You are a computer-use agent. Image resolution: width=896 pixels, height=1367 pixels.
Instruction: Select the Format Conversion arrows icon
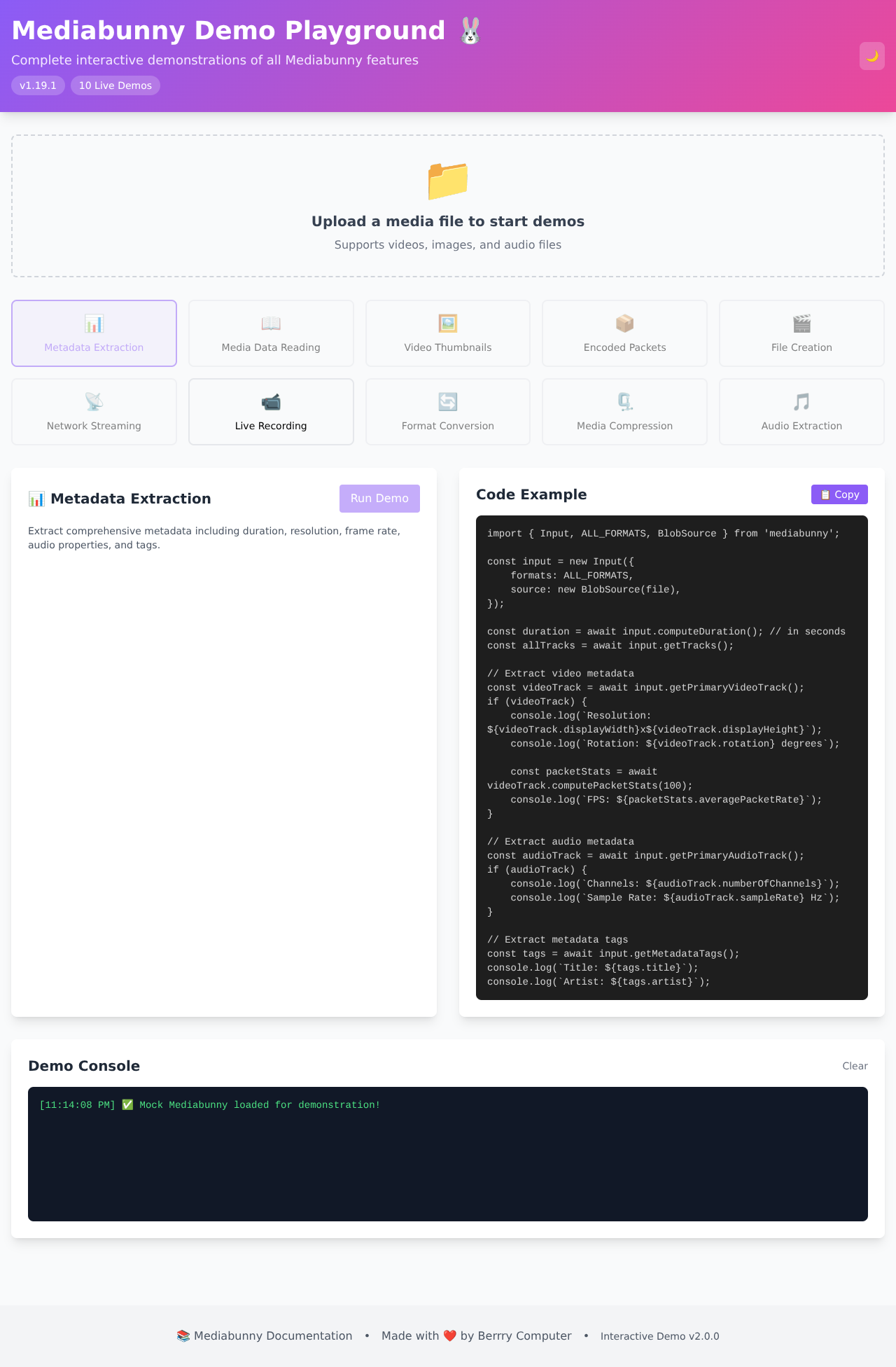click(x=448, y=402)
